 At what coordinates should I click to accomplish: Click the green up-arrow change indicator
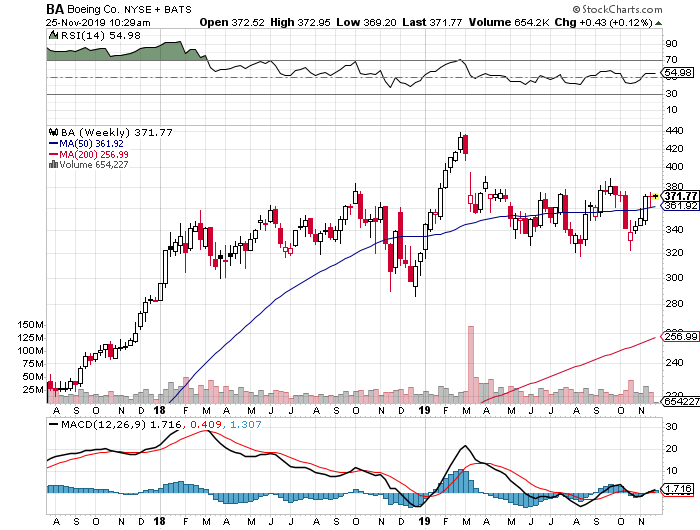(x=658, y=23)
